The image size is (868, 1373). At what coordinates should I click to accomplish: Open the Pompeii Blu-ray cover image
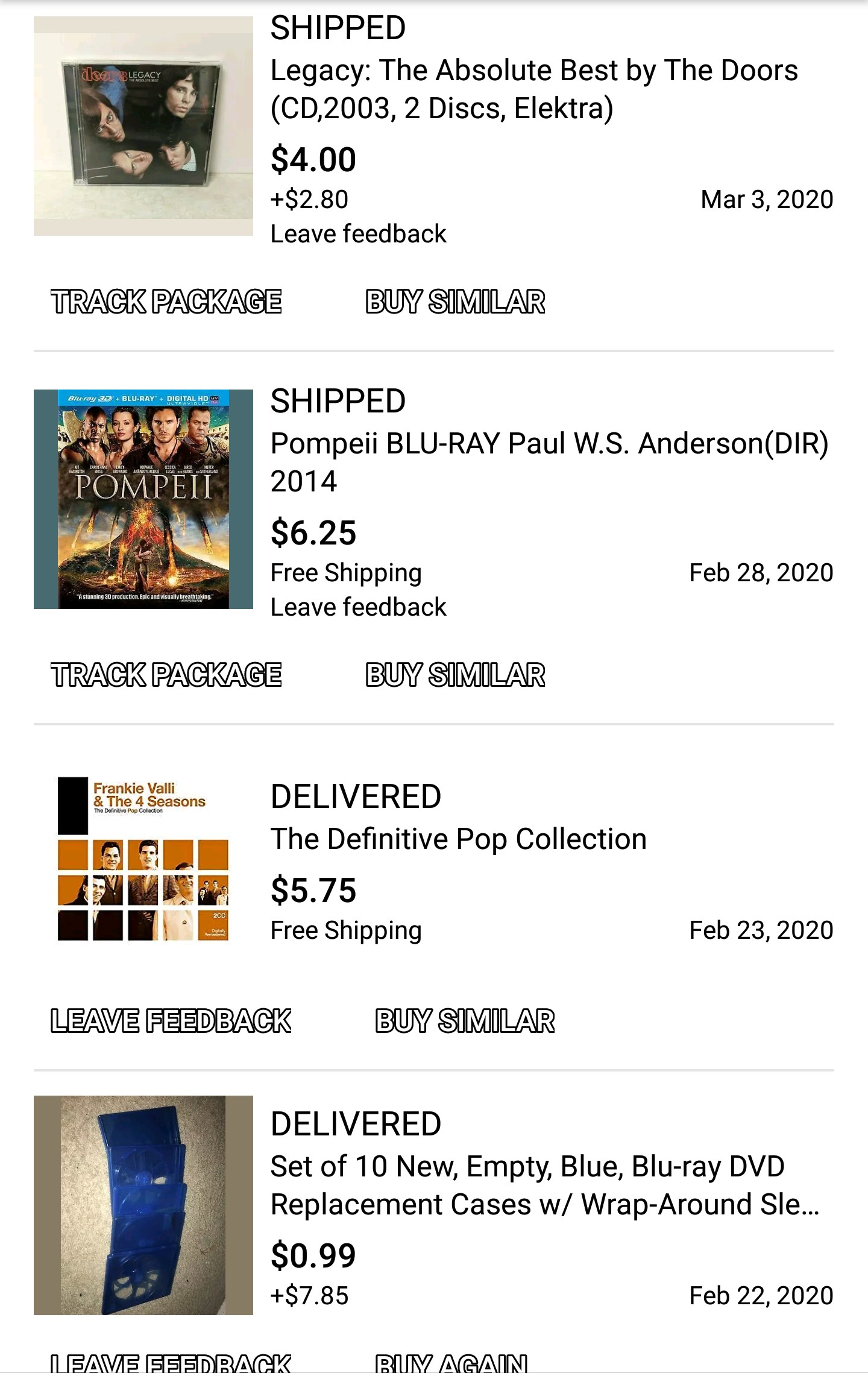point(143,499)
